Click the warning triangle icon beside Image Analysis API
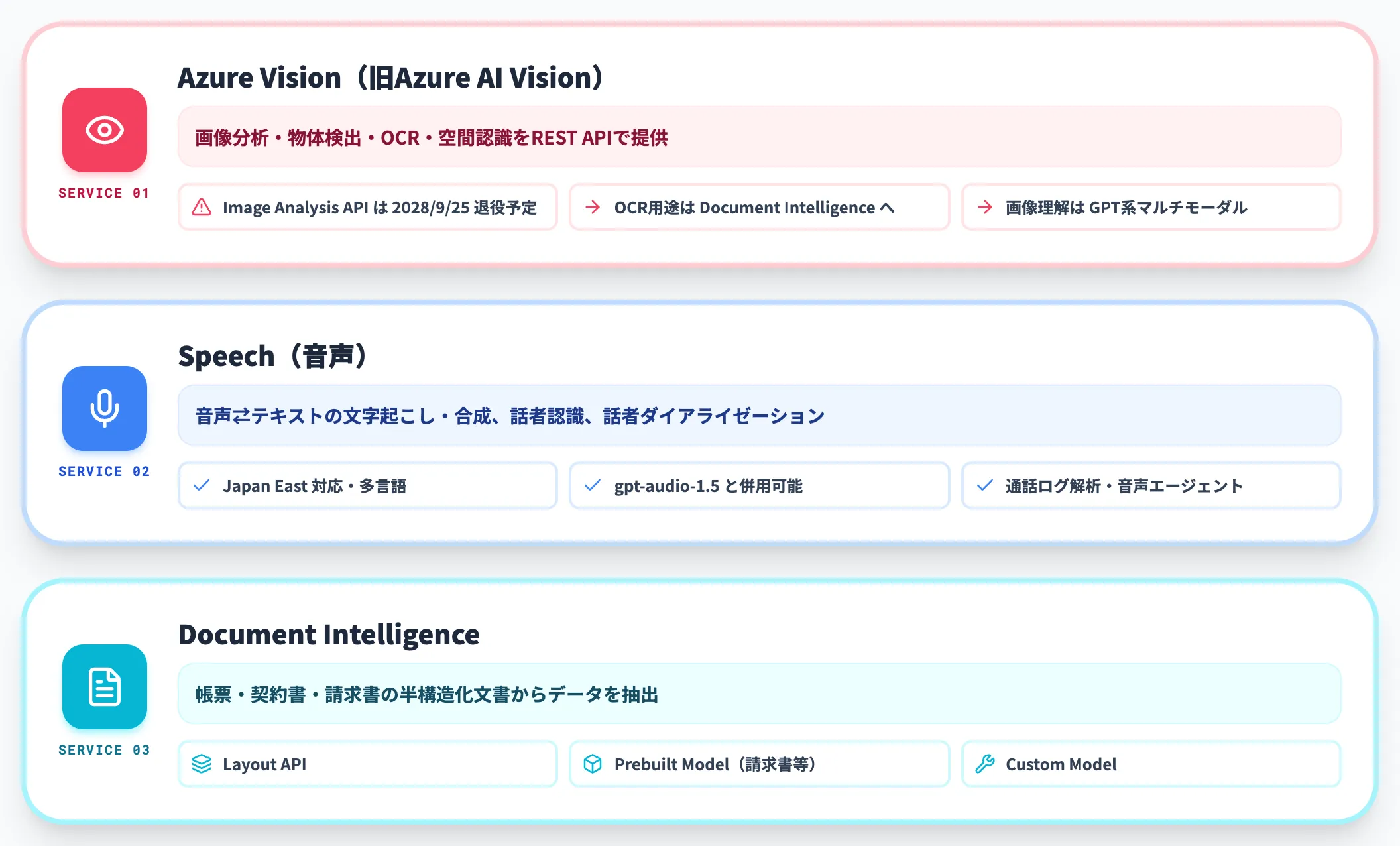This screenshot has width=1400, height=846. 202,208
